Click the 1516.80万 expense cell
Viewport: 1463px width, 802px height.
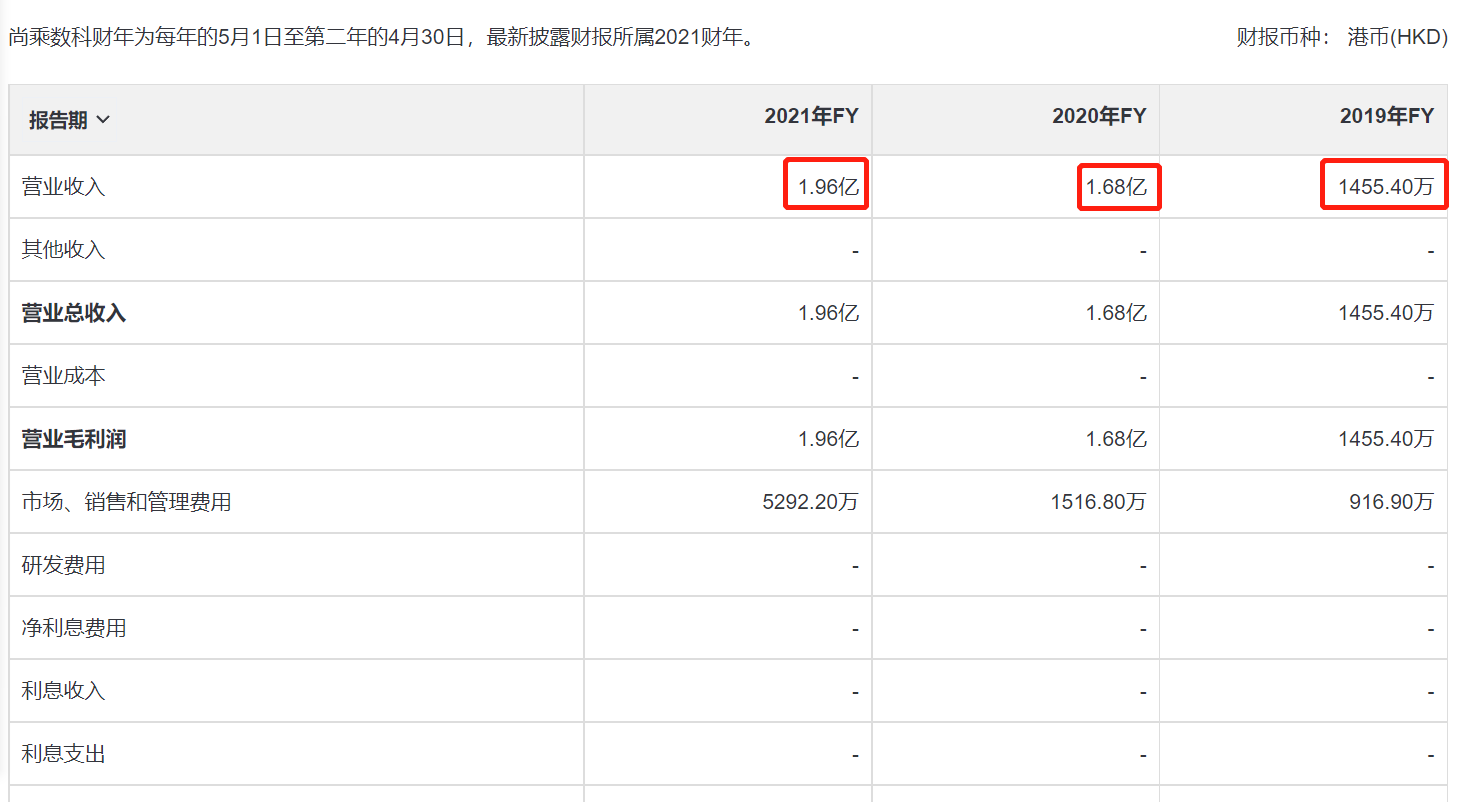(1098, 502)
